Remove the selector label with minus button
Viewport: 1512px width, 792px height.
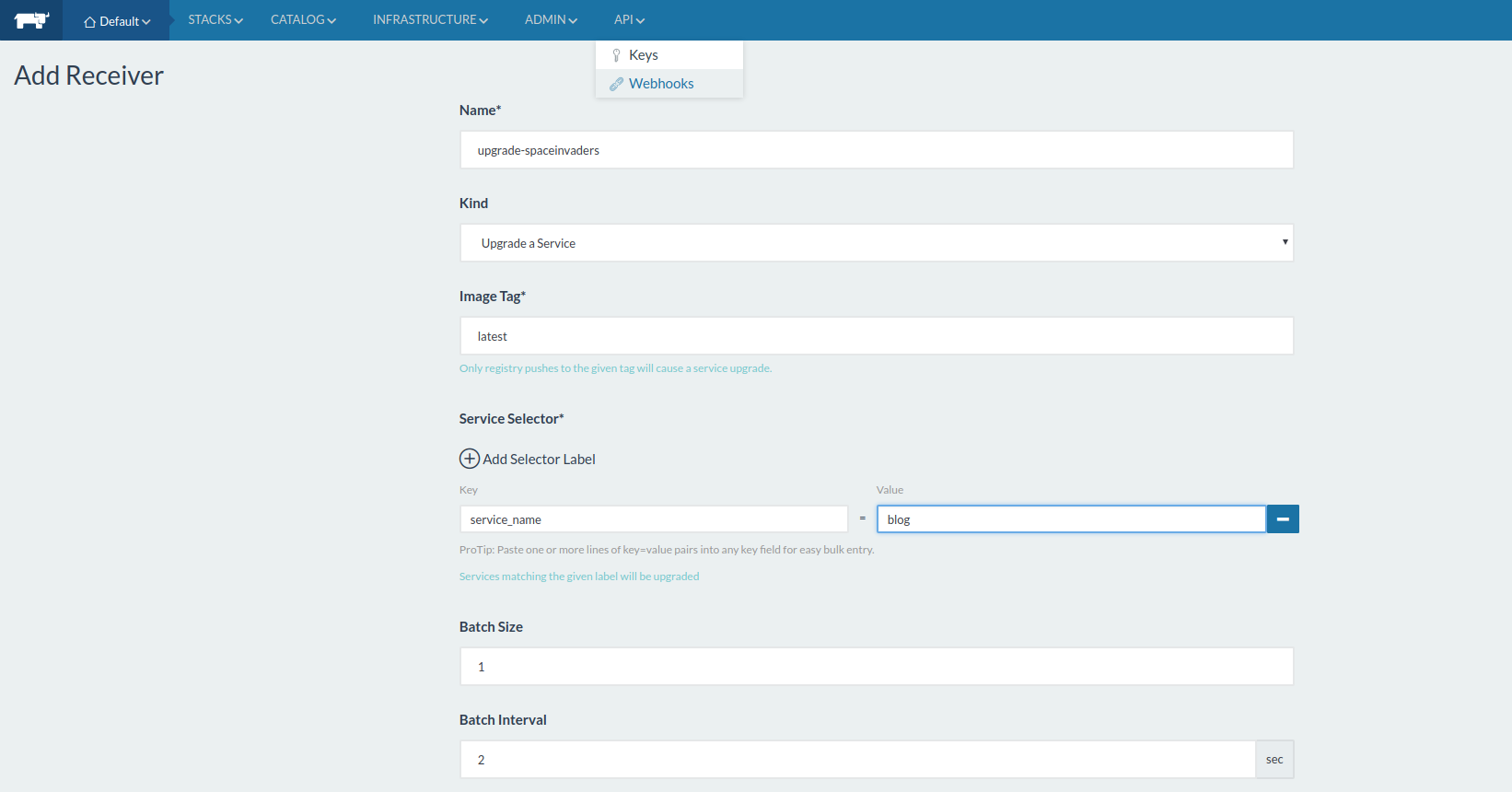click(1283, 519)
